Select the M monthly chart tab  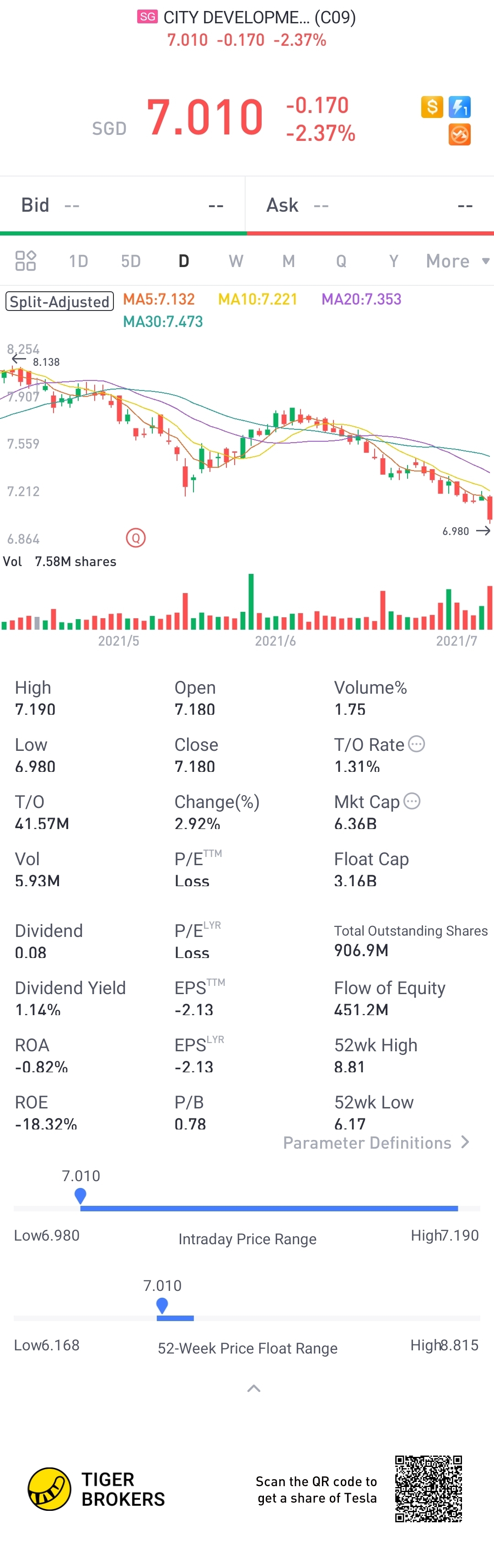(x=288, y=261)
